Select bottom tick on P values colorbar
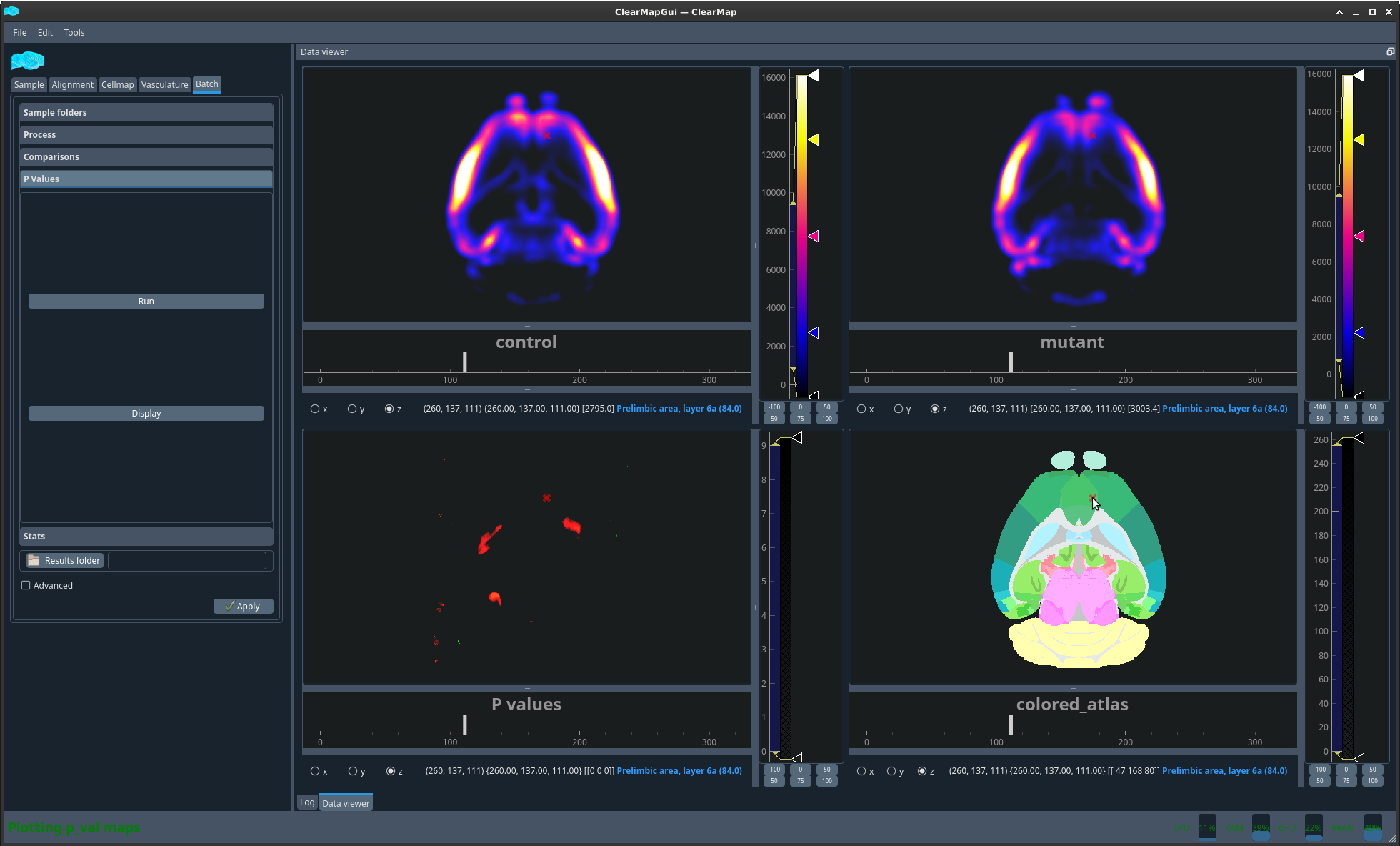Viewport: 1400px width, 846px height. click(797, 757)
